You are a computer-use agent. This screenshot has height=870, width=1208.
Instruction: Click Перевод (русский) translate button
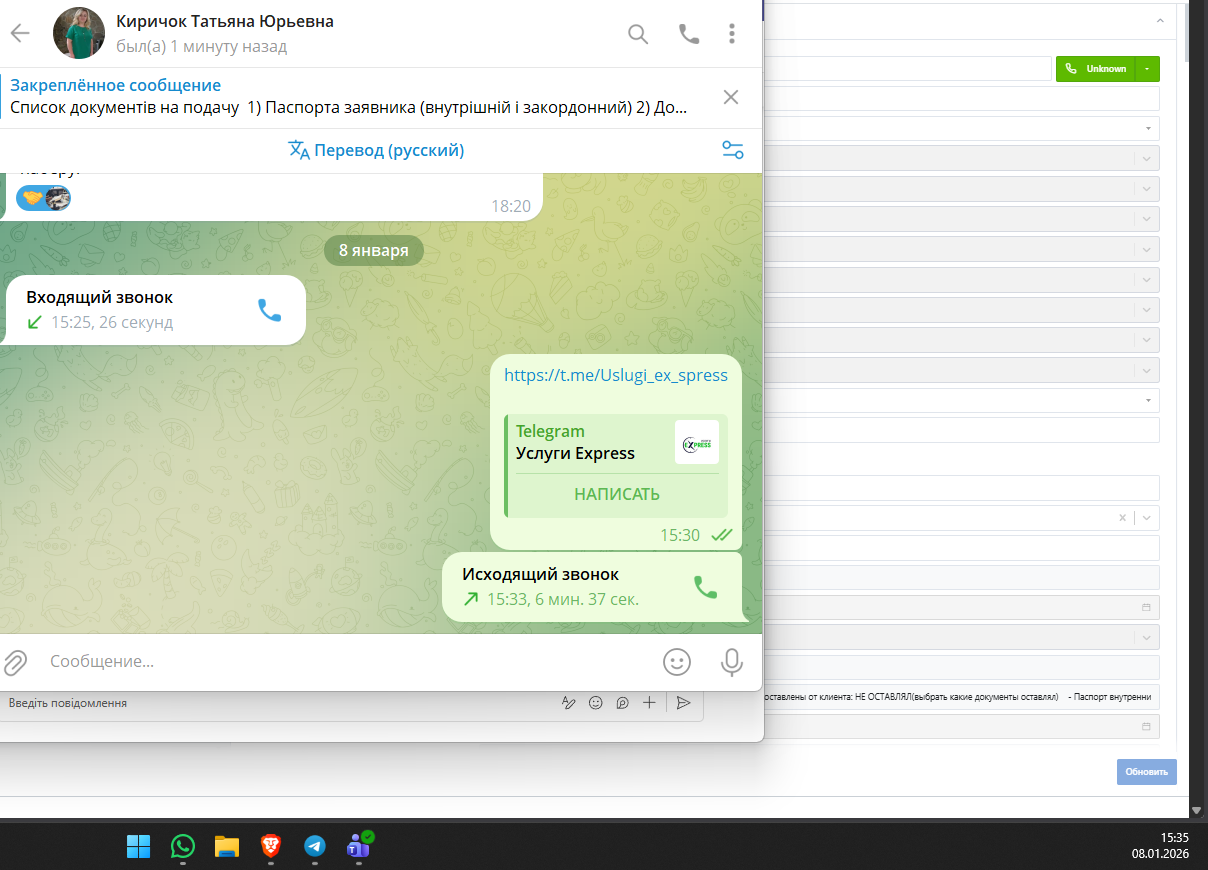point(376,151)
